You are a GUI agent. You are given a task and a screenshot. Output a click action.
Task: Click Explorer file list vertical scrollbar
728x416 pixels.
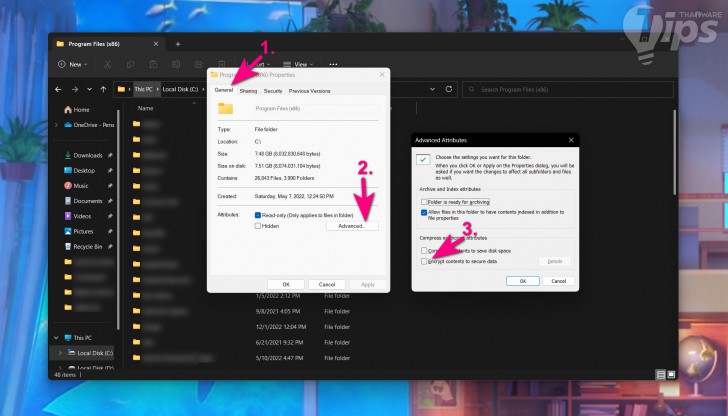coord(675,152)
